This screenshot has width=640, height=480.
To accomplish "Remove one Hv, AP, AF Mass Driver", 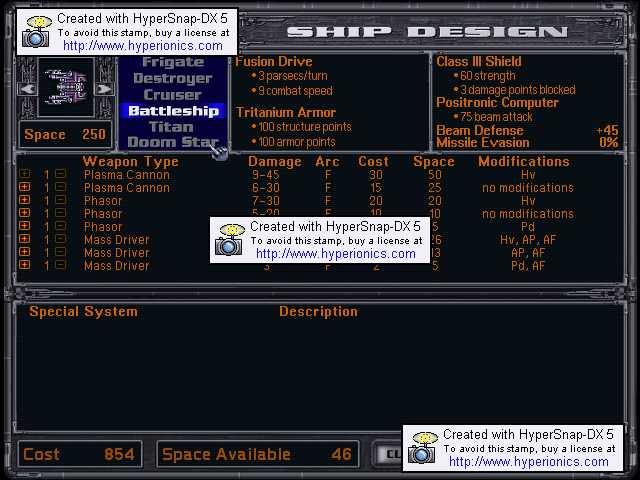I will tap(60, 240).
